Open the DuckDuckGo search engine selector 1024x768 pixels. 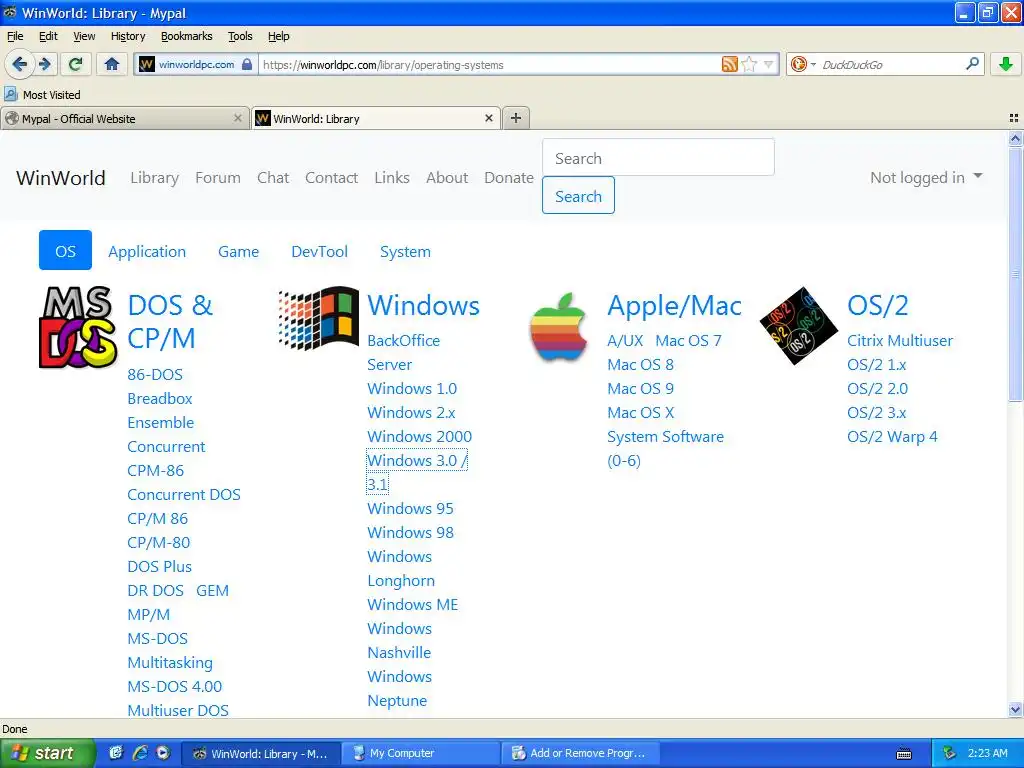coord(803,64)
